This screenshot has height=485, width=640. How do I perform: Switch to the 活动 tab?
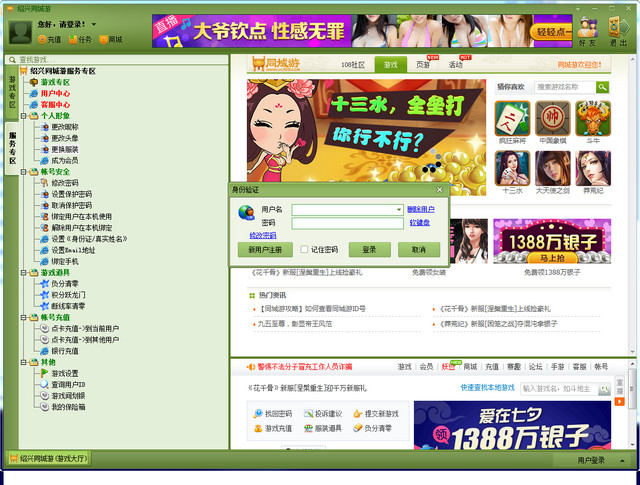(456, 65)
